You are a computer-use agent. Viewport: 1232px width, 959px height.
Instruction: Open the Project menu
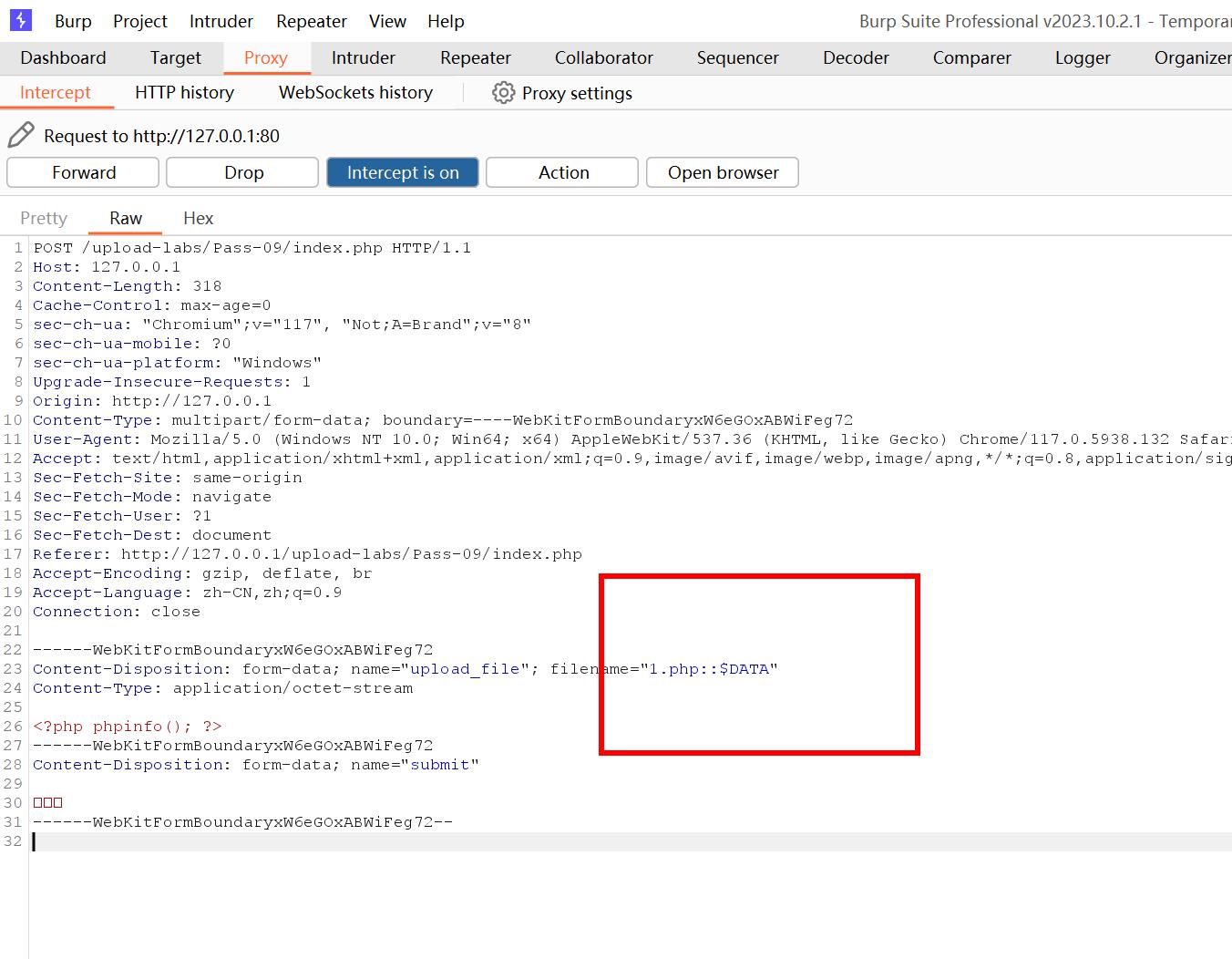140,21
